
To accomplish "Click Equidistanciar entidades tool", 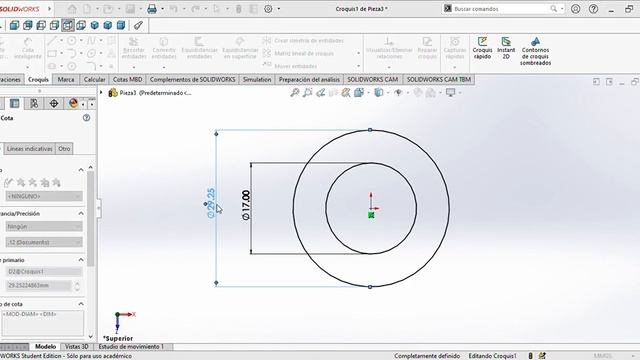I will point(199,48).
